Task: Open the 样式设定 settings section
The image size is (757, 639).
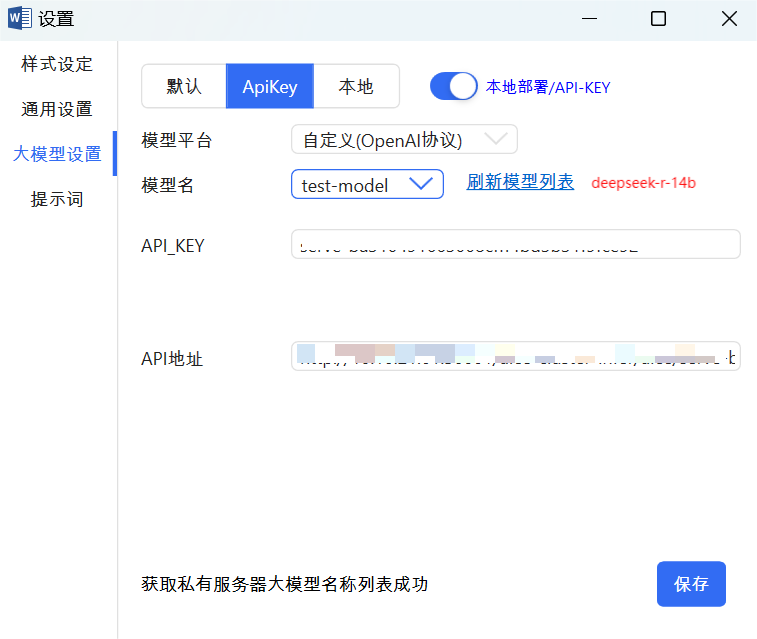Action: click(57, 64)
